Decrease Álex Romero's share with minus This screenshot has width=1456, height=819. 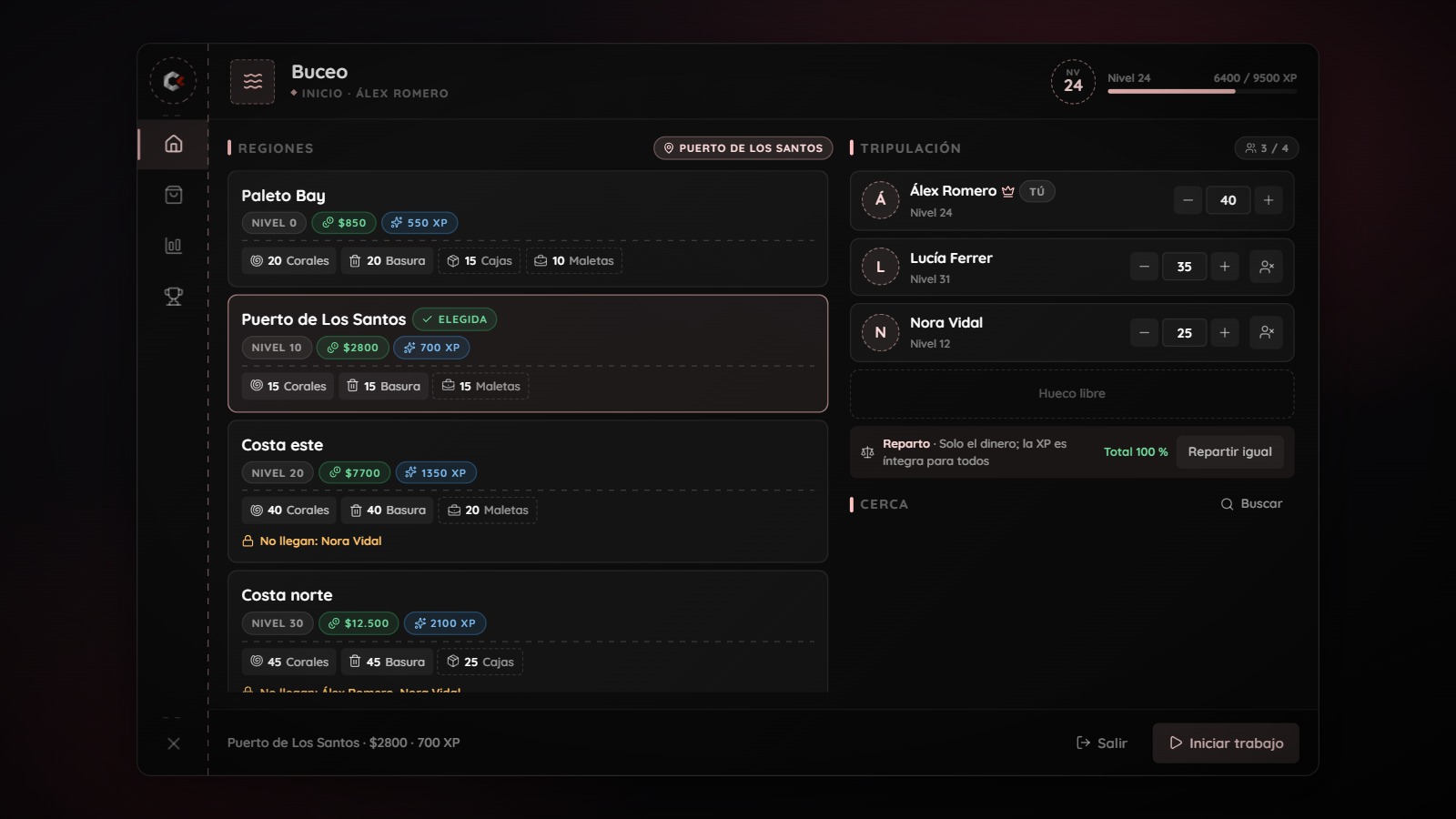click(1188, 200)
